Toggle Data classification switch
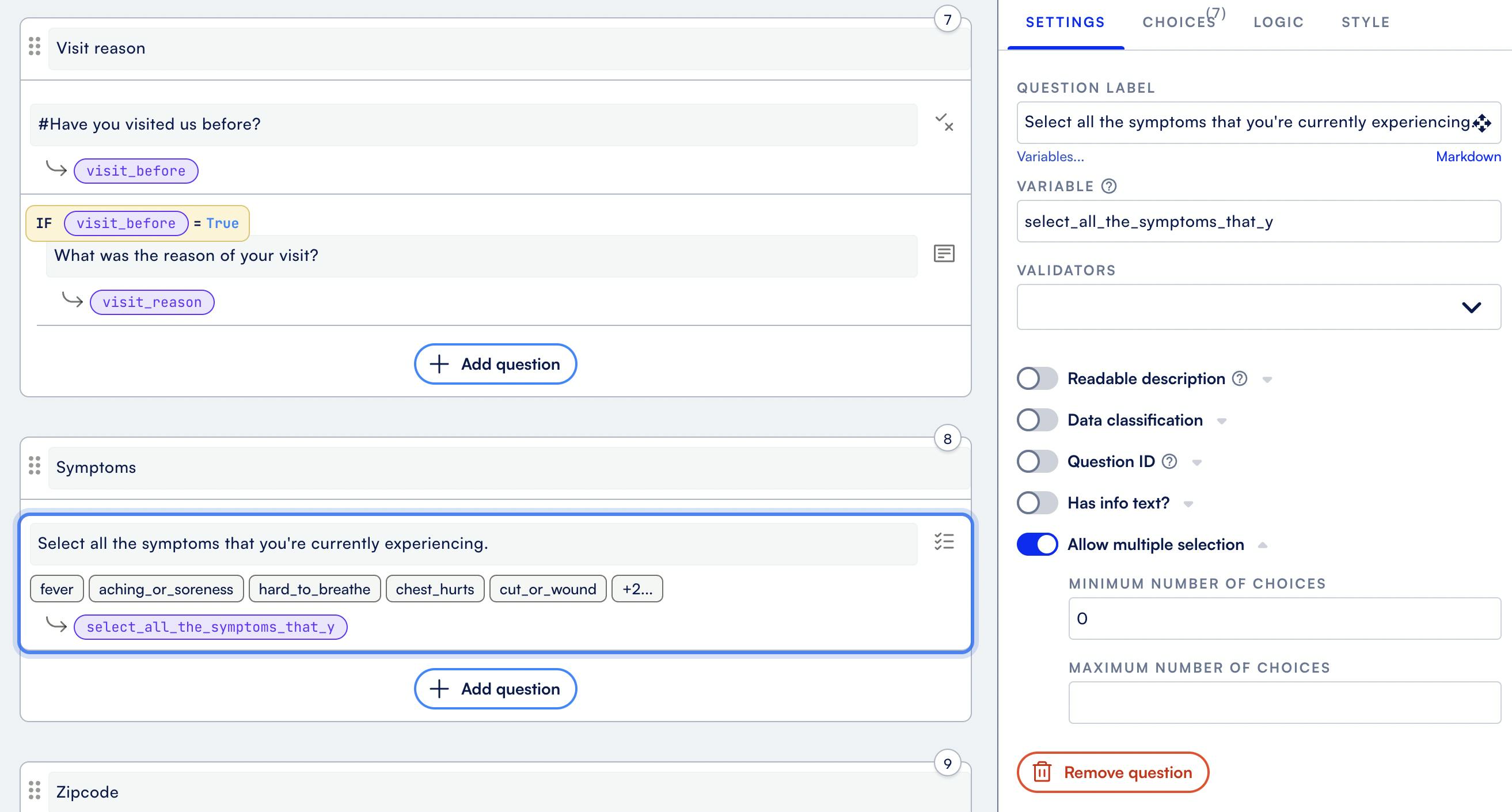1512x812 pixels. (1037, 420)
